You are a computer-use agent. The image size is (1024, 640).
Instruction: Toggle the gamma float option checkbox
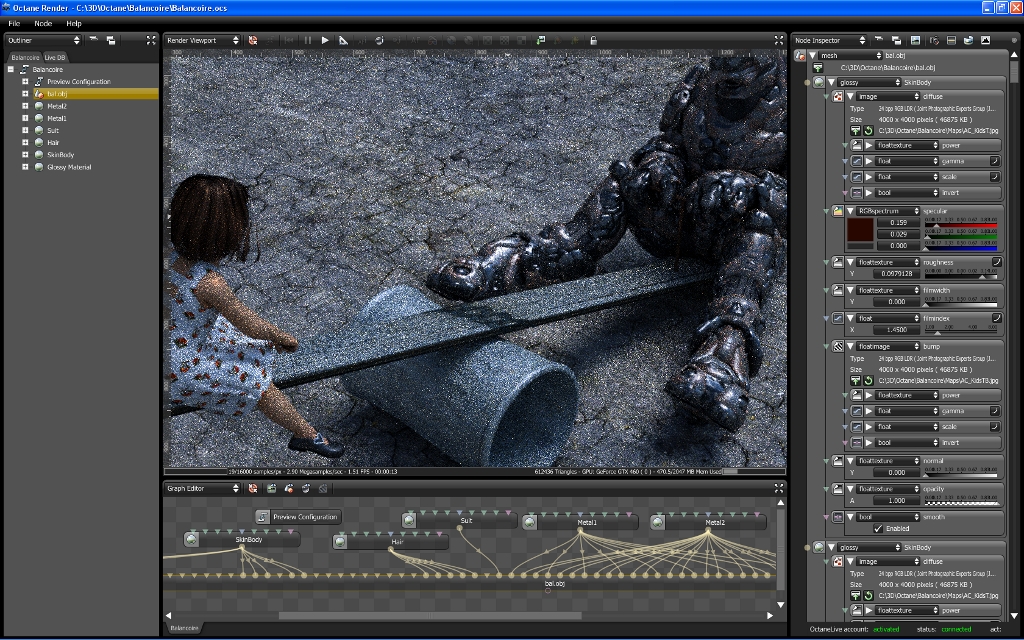[995, 161]
